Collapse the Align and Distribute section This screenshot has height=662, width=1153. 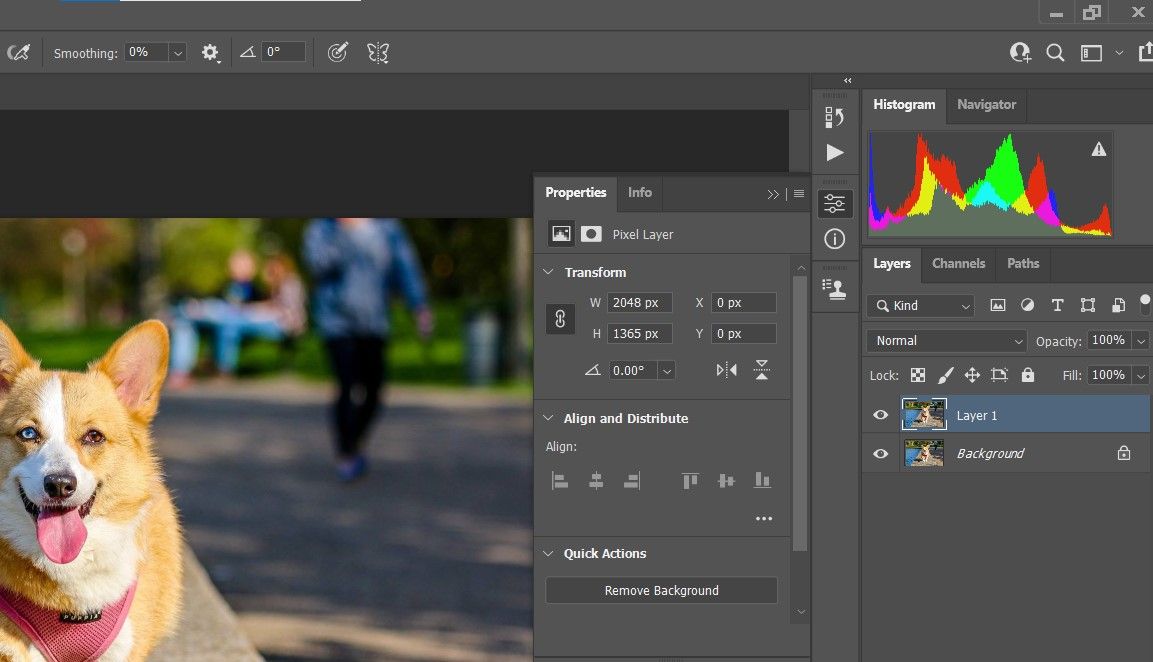click(548, 418)
